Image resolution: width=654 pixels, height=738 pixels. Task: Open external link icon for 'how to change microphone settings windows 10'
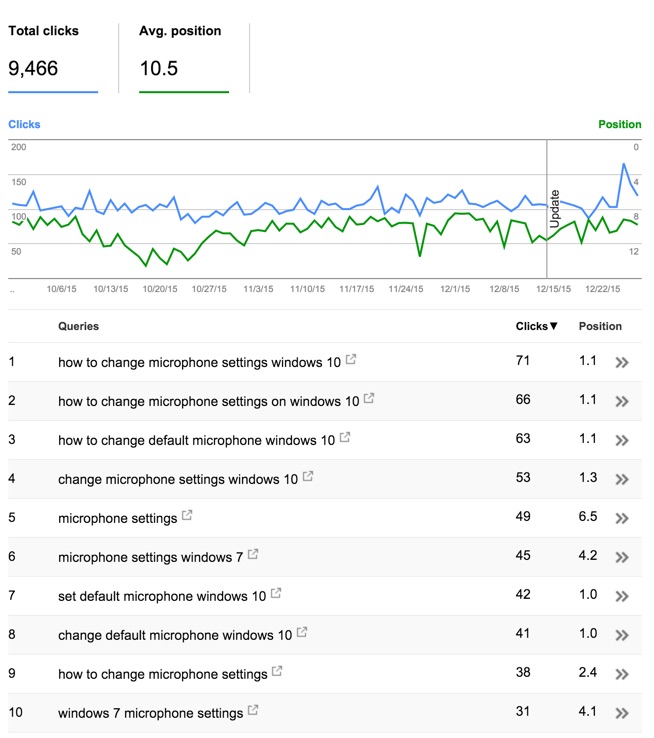click(x=351, y=360)
